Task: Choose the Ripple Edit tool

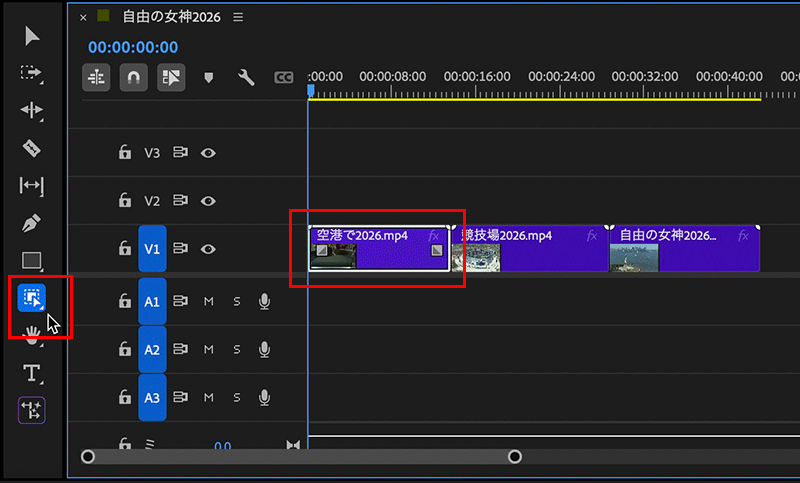Action: pos(32,110)
